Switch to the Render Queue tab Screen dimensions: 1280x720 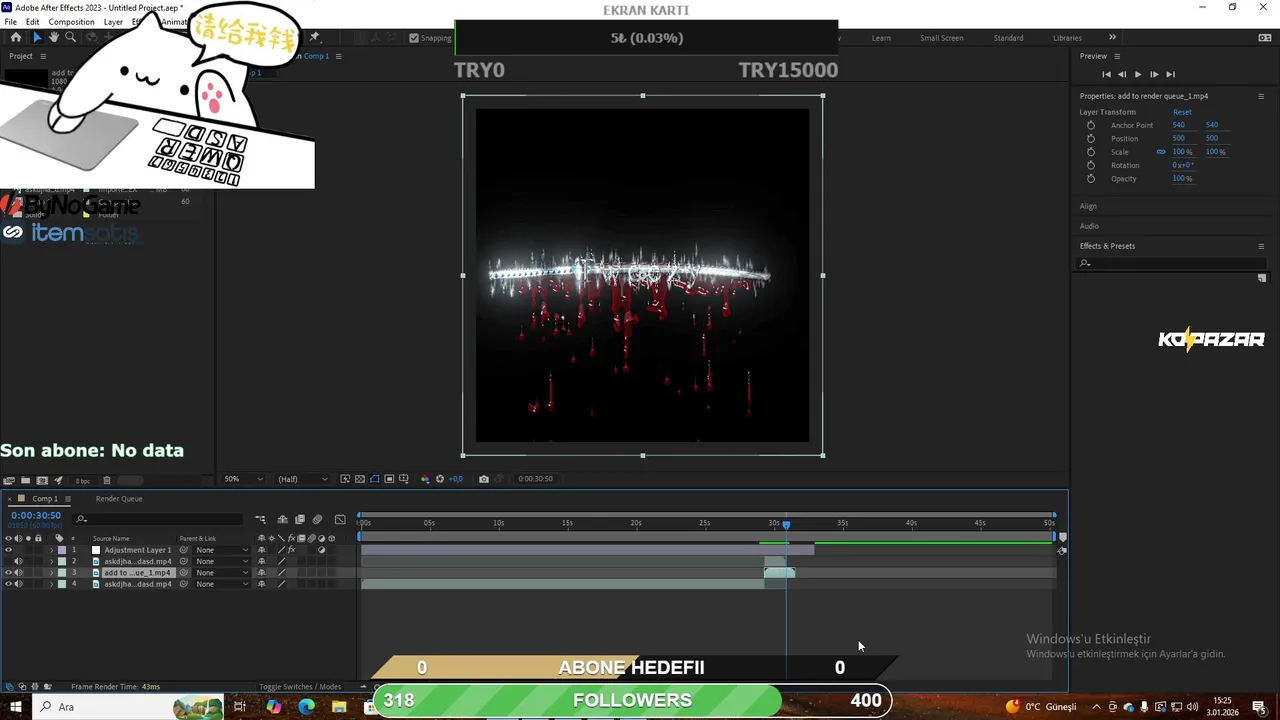click(119, 499)
